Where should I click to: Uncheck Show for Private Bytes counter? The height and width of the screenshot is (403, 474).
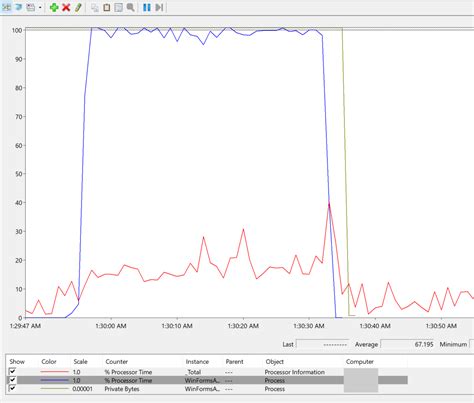(13, 388)
